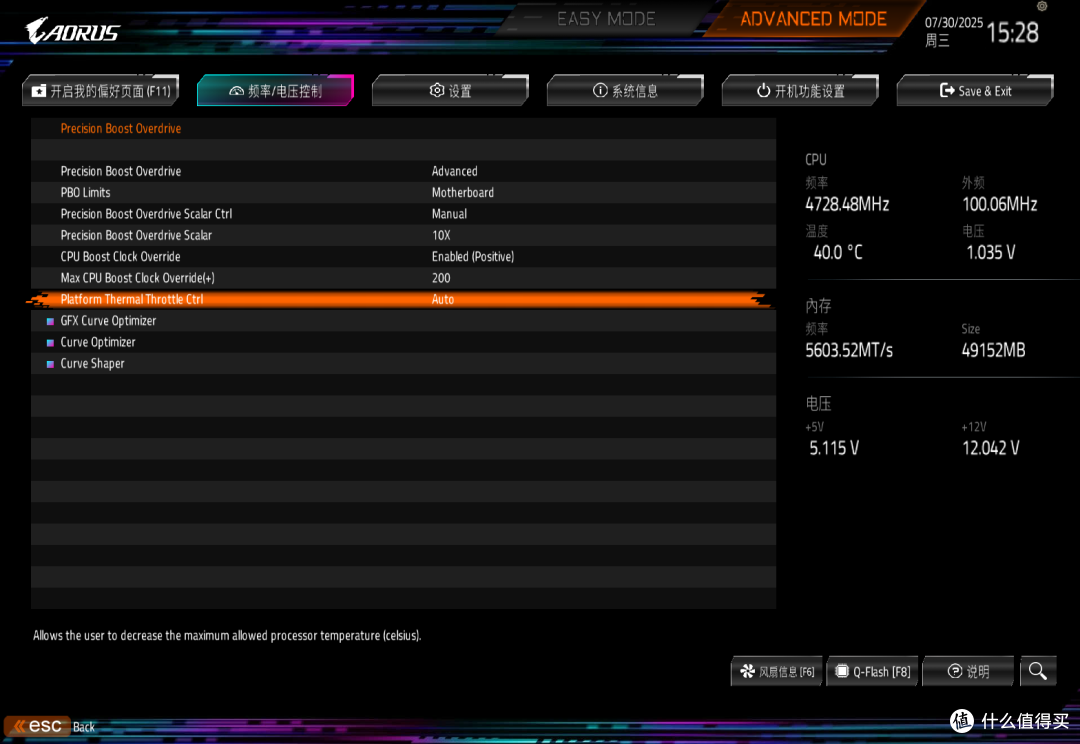Select the PBO Limits row label
Image resolution: width=1080 pixels, height=744 pixels.
[x=85, y=192]
